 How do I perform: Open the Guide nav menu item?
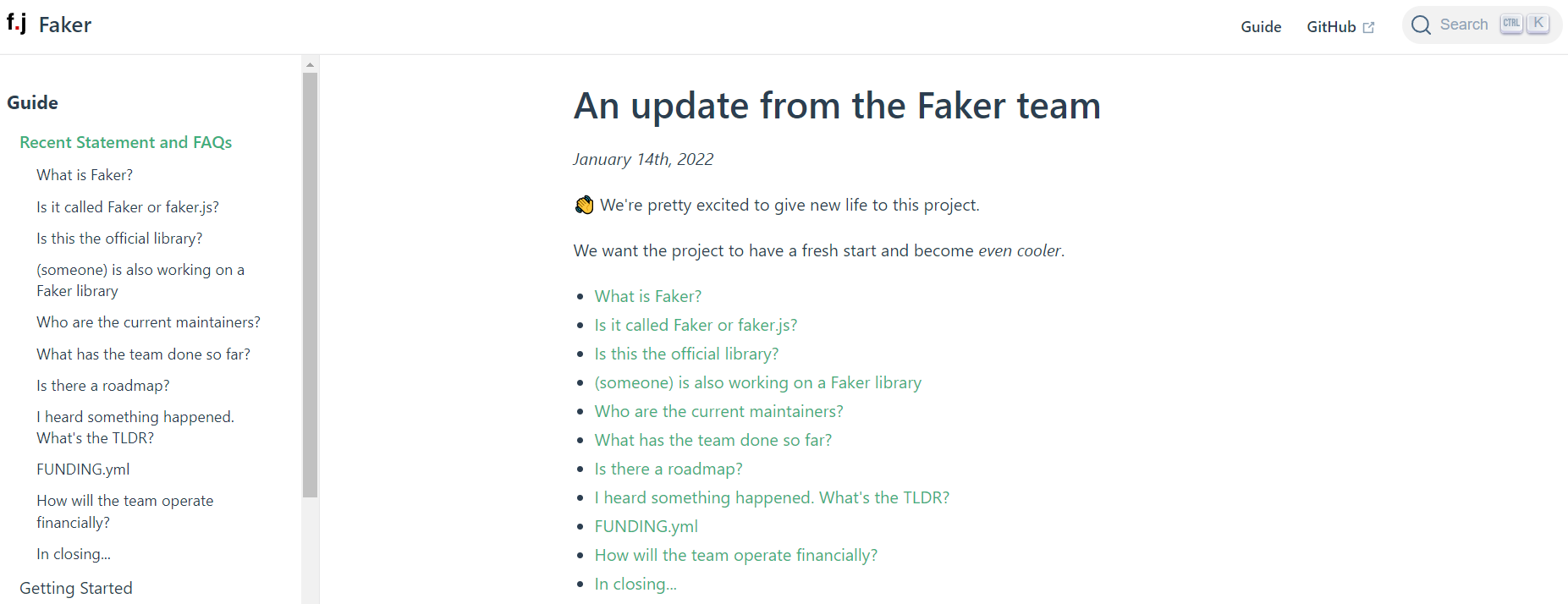[x=1260, y=27]
